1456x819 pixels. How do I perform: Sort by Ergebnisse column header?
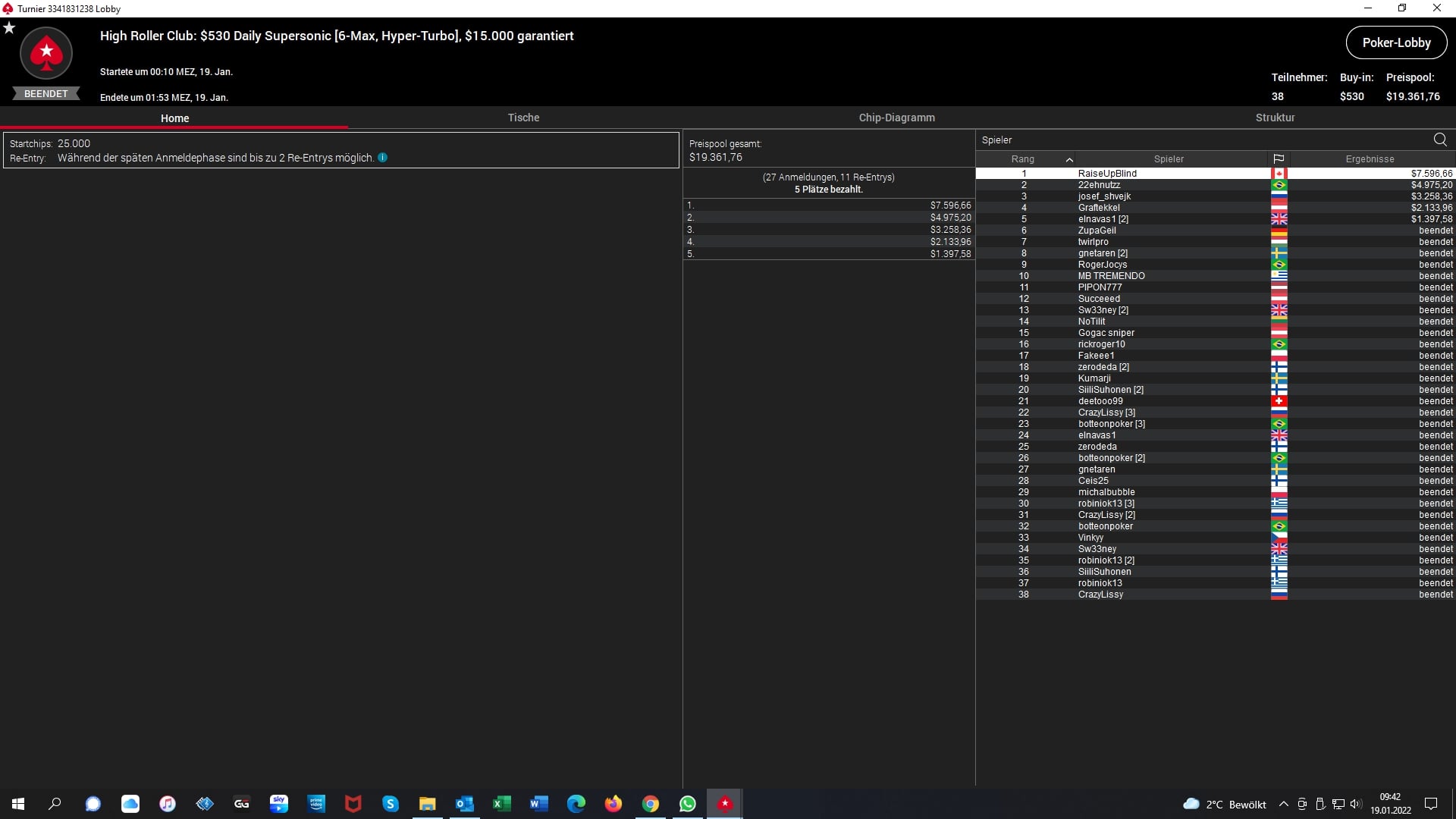coord(1370,159)
